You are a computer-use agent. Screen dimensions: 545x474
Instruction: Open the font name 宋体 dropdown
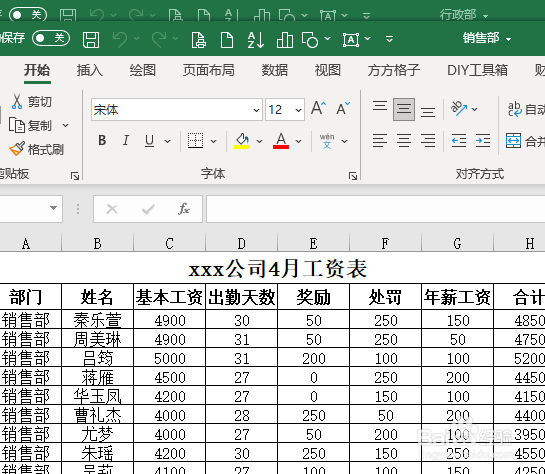257,110
